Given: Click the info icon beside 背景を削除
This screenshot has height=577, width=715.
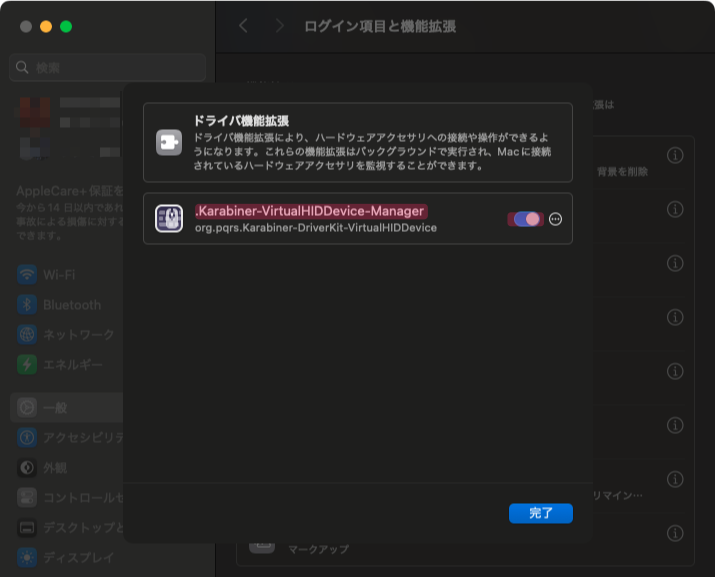Looking at the screenshot, I should [675, 156].
